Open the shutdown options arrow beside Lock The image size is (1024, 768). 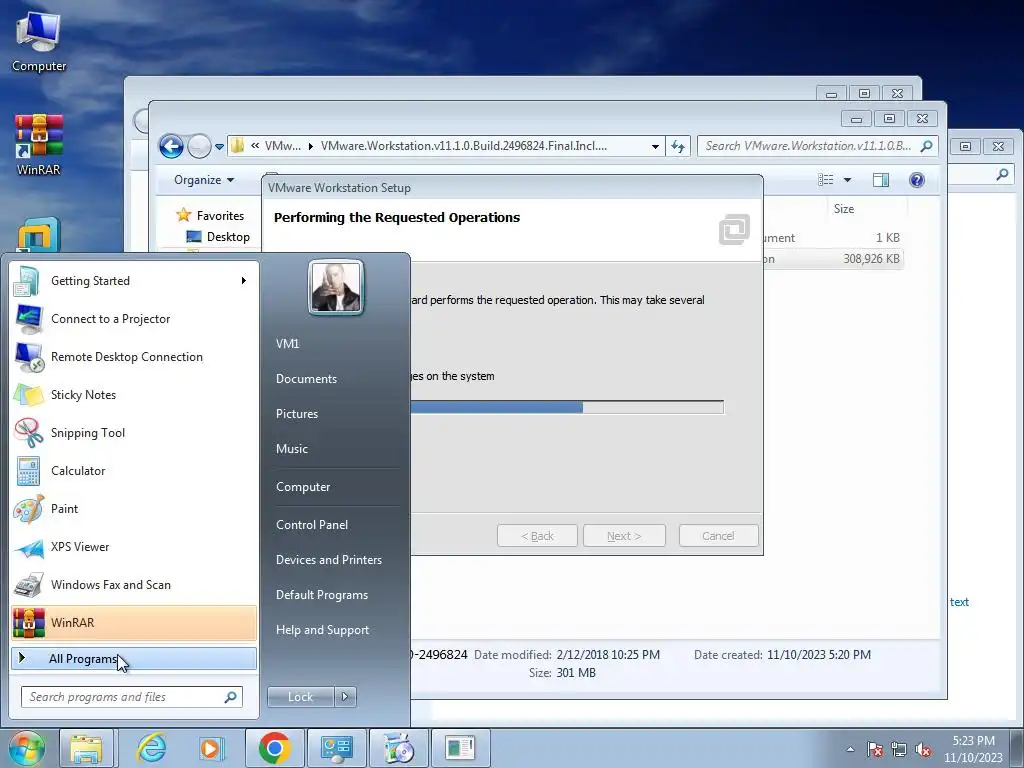[x=345, y=697]
